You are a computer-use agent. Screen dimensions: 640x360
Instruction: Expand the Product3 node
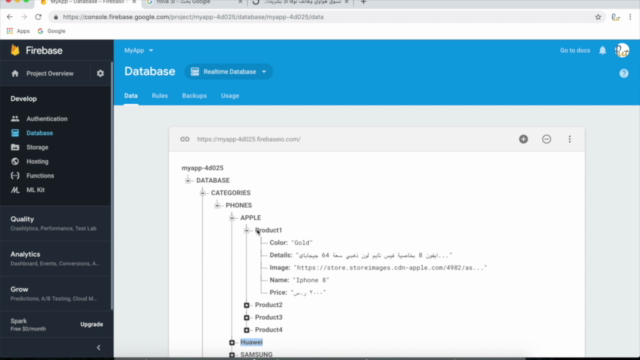click(x=247, y=317)
